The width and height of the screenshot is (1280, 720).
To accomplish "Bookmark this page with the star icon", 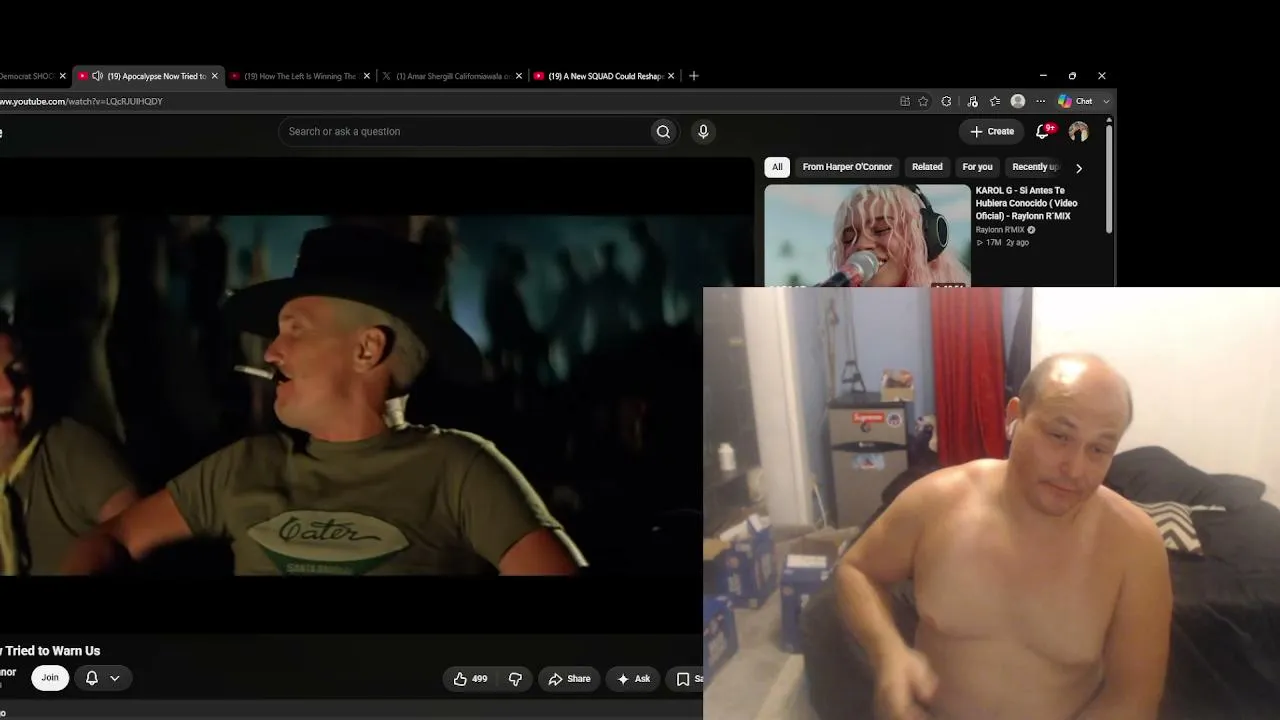I will tap(923, 101).
